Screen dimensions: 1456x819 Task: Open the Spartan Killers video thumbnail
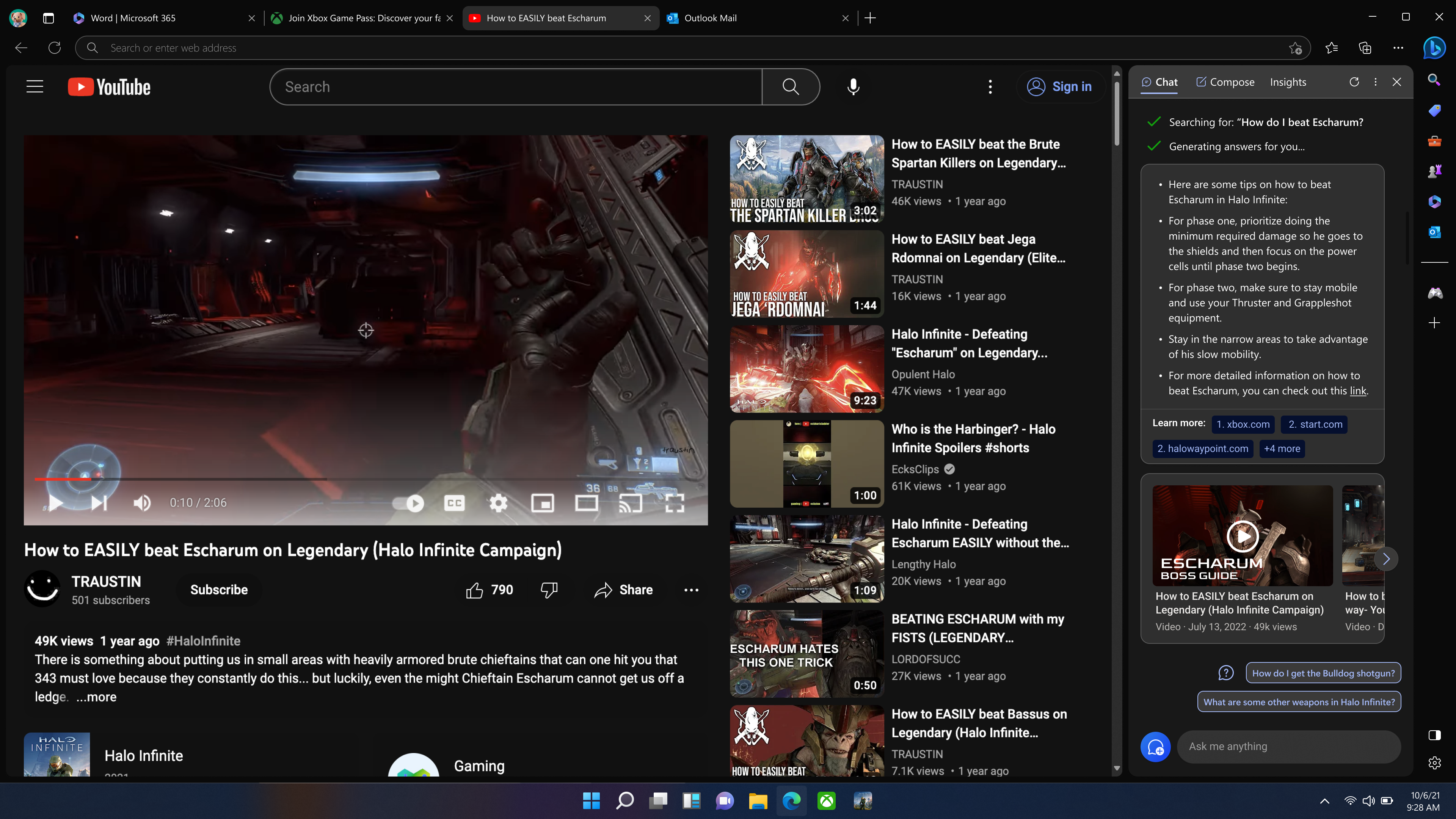806,179
